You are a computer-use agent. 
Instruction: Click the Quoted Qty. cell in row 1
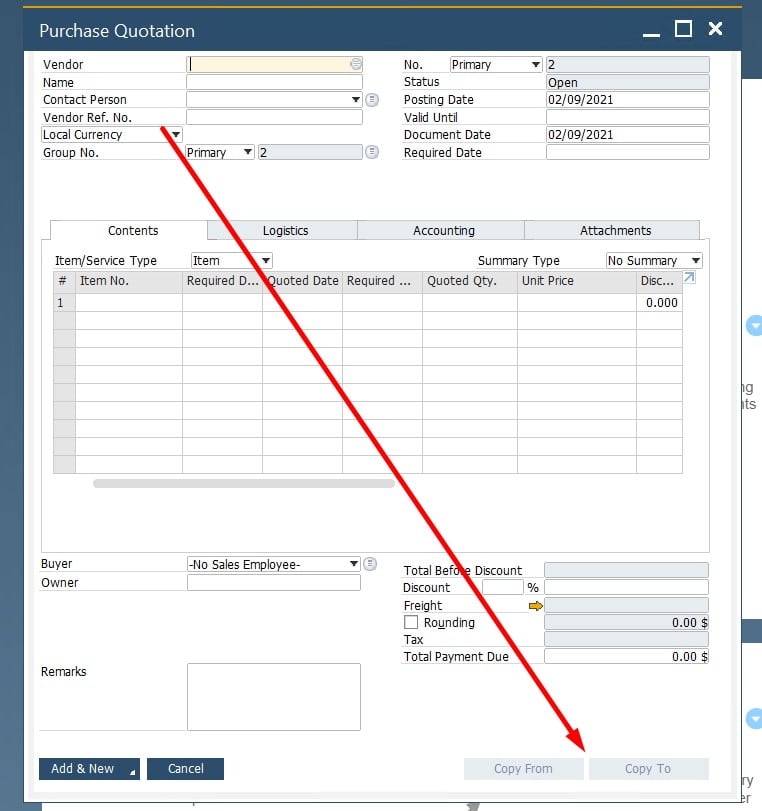470,303
